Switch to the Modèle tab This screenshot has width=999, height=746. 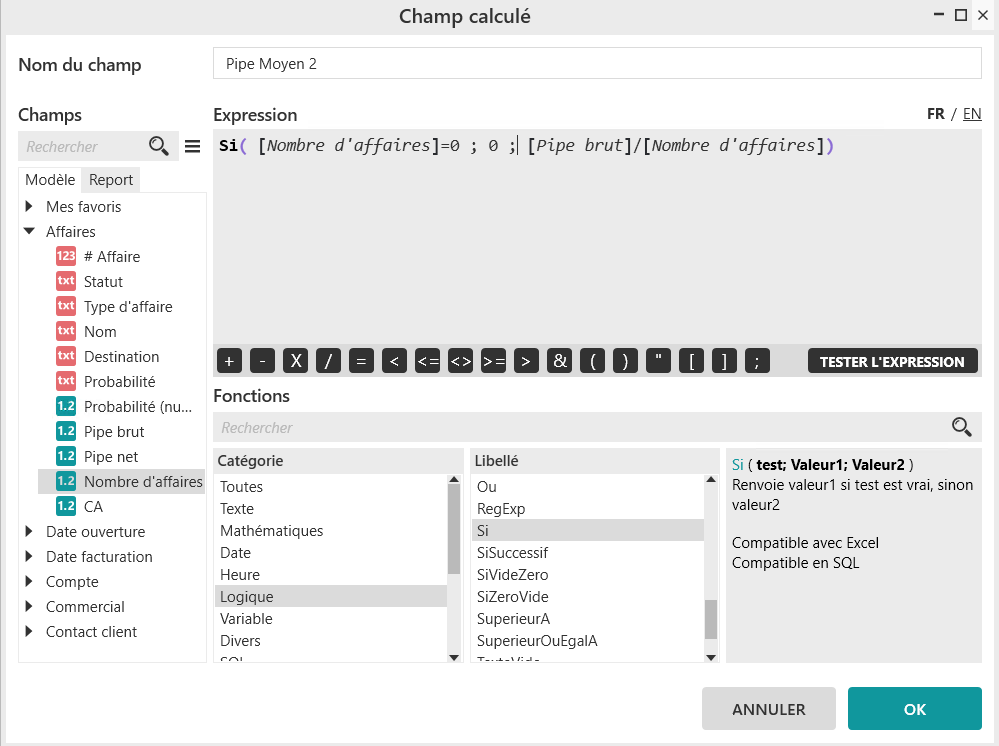[x=50, y=180]
